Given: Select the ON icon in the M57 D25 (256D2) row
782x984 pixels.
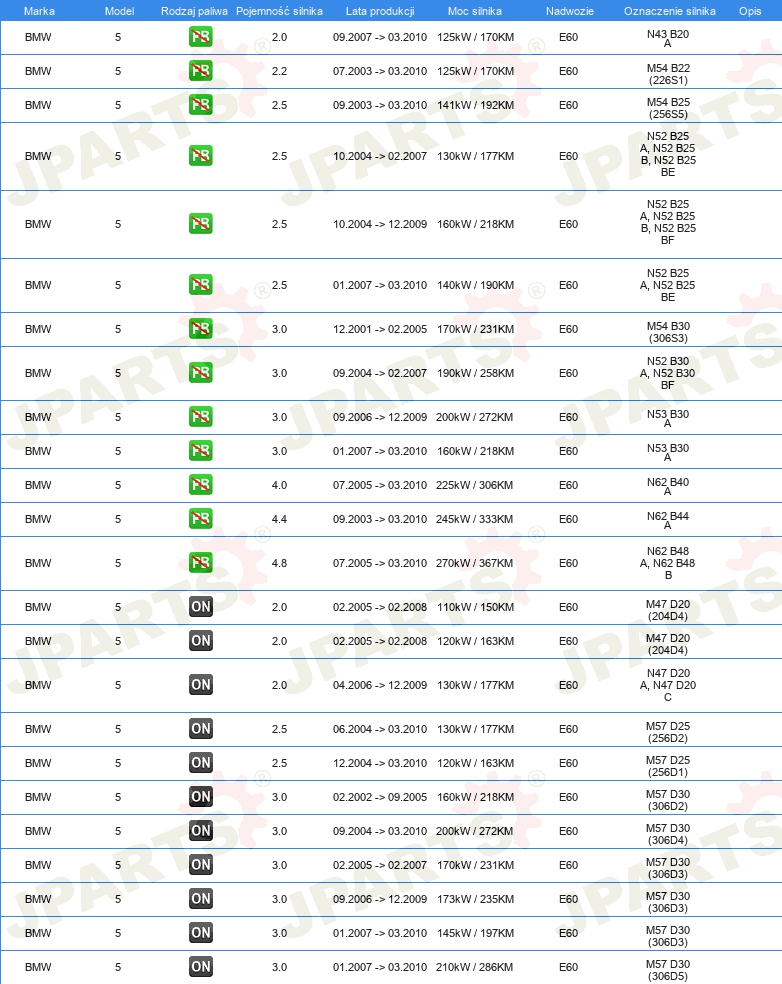Looking at the screenshot, I should (x=201, y=729).
